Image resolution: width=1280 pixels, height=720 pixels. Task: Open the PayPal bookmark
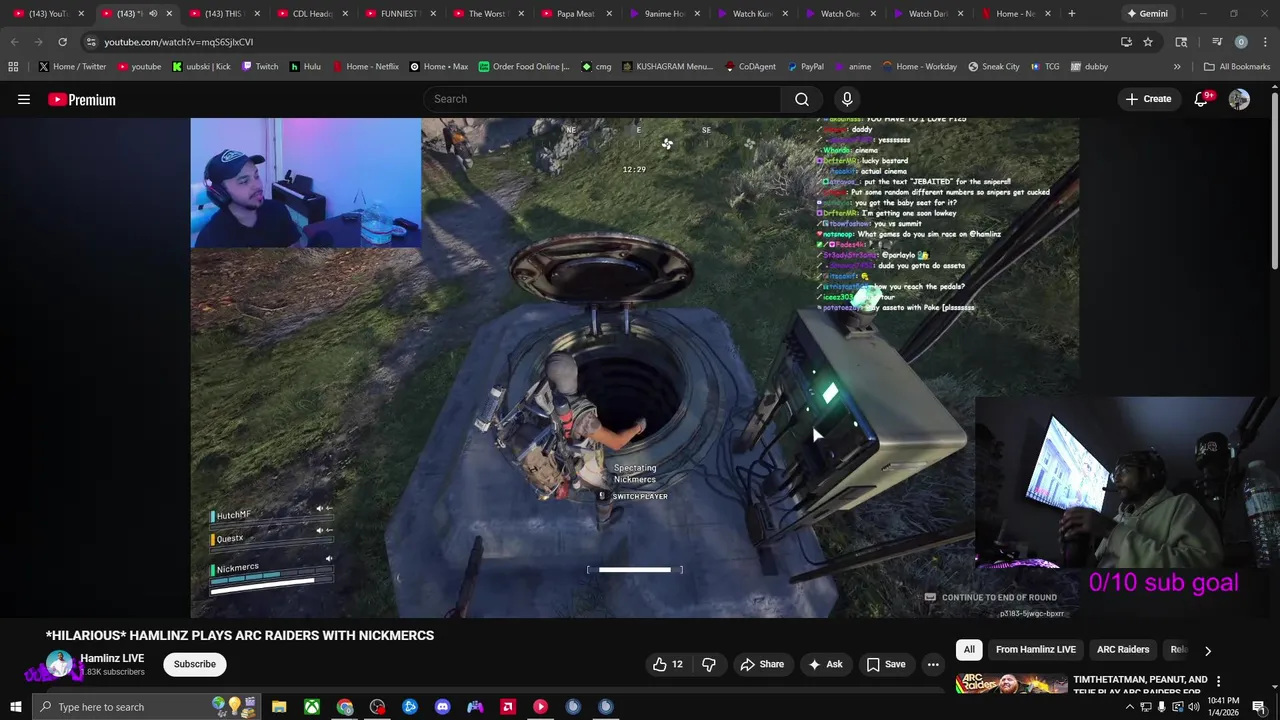[x=804, y=67]
